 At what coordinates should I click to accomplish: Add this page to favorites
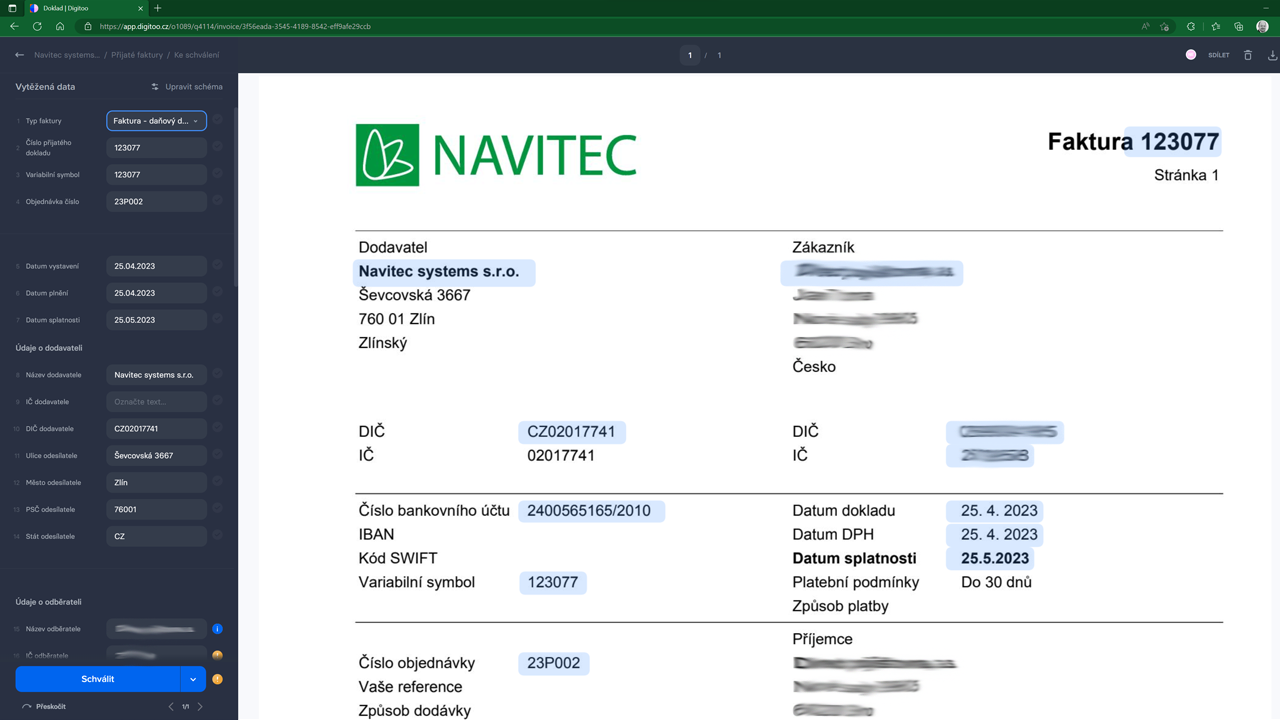click(1165, 26)
